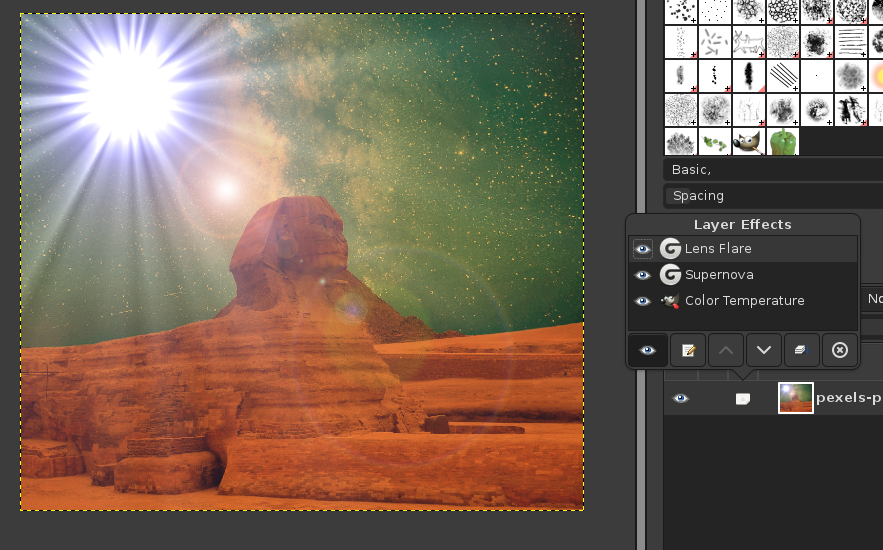The width and height of the screenshot is (883, 550).
Task: Click the Sphinx image on the canvas
Action: [x=302, y=262]
